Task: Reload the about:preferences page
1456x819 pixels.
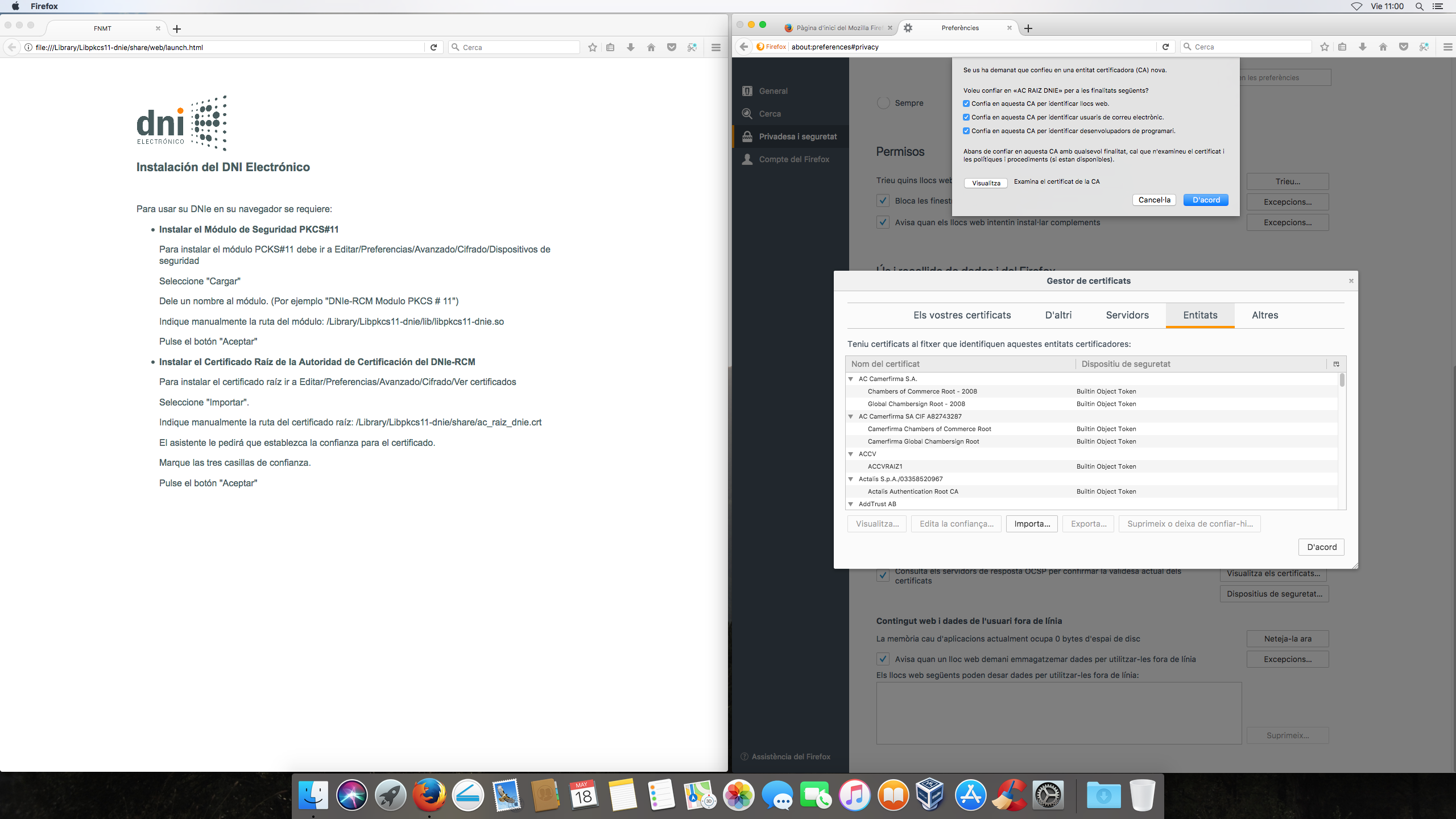Action: (1165, 47)
